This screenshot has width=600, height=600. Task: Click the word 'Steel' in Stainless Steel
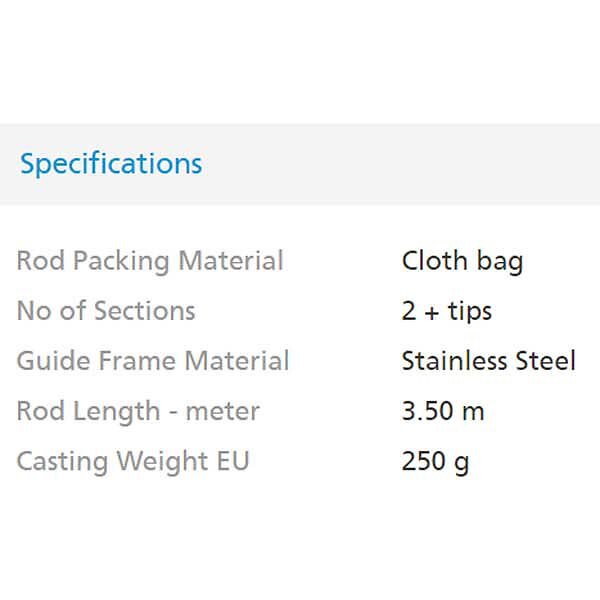pyautogui.click(x=547, y=361)
